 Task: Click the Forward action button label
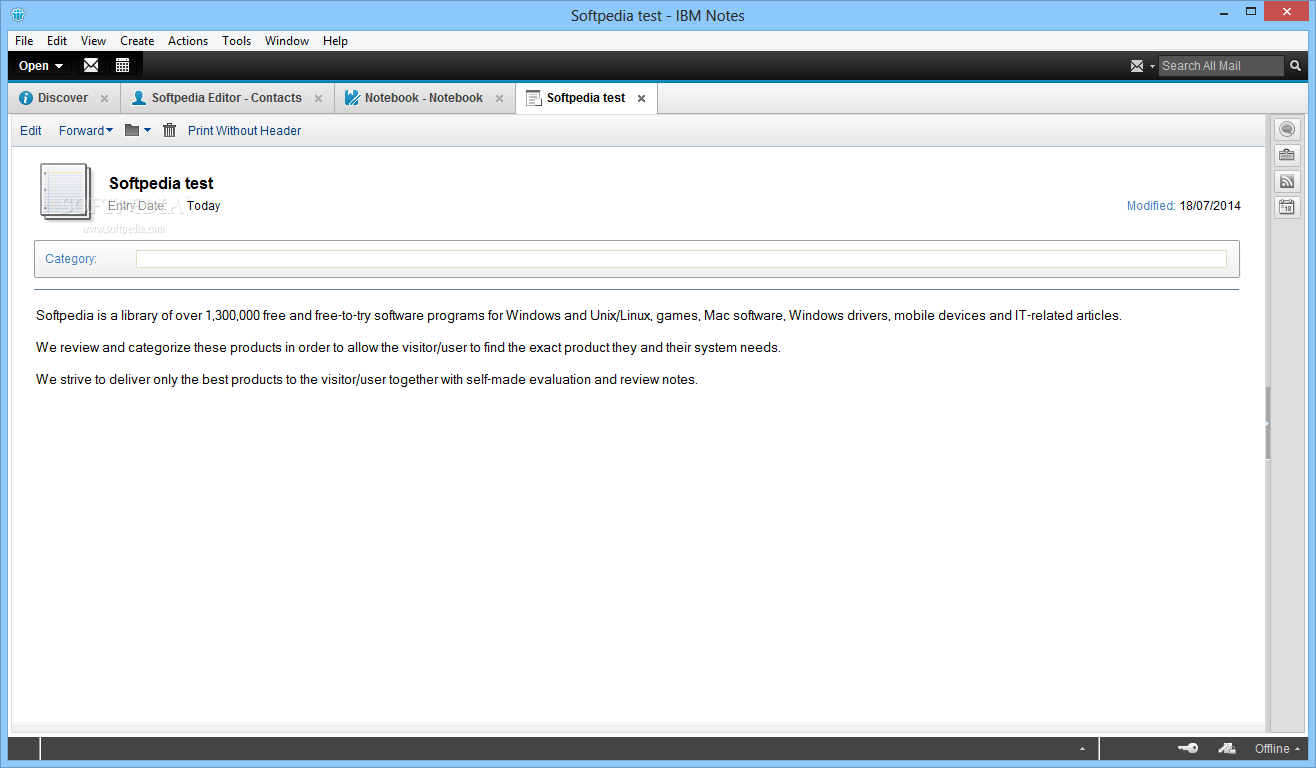(81, 130)
